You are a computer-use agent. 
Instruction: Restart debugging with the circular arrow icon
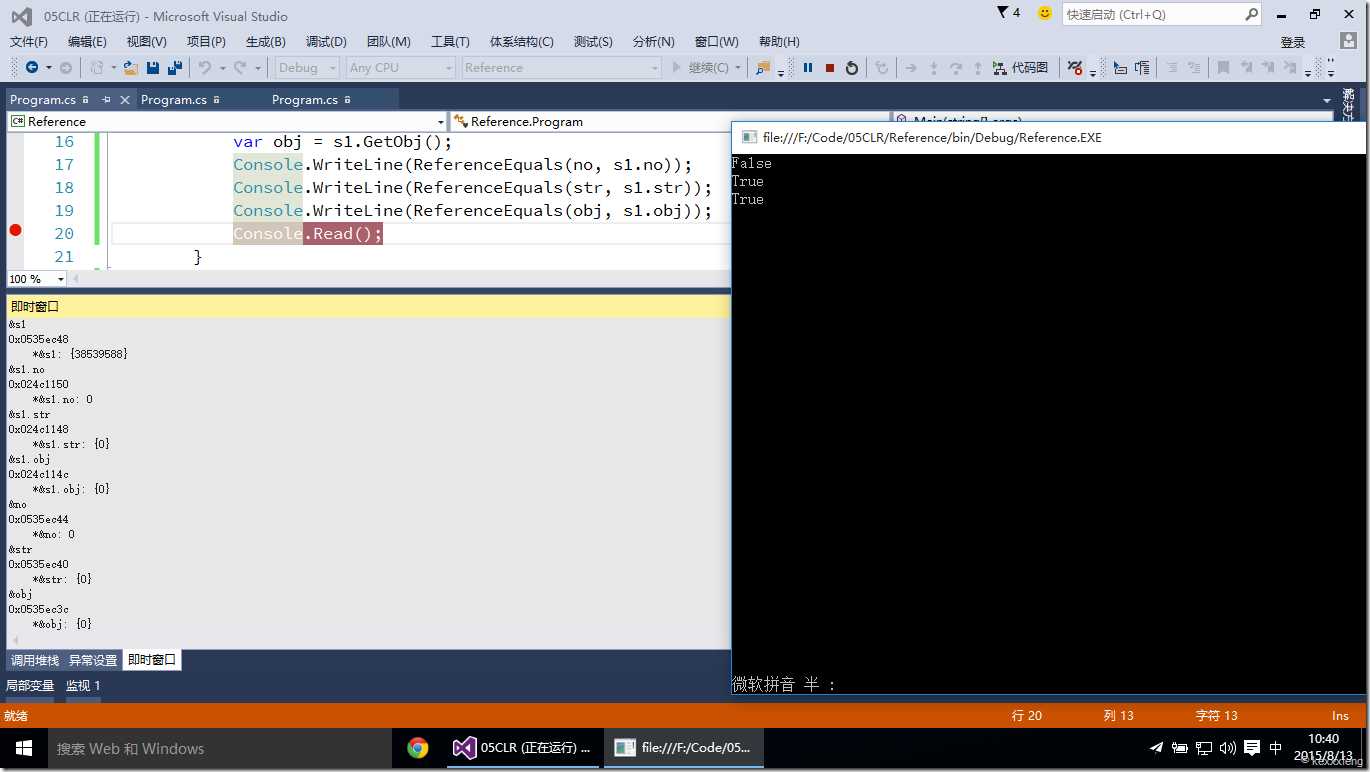pyautogui.click(x=852, y=68)
